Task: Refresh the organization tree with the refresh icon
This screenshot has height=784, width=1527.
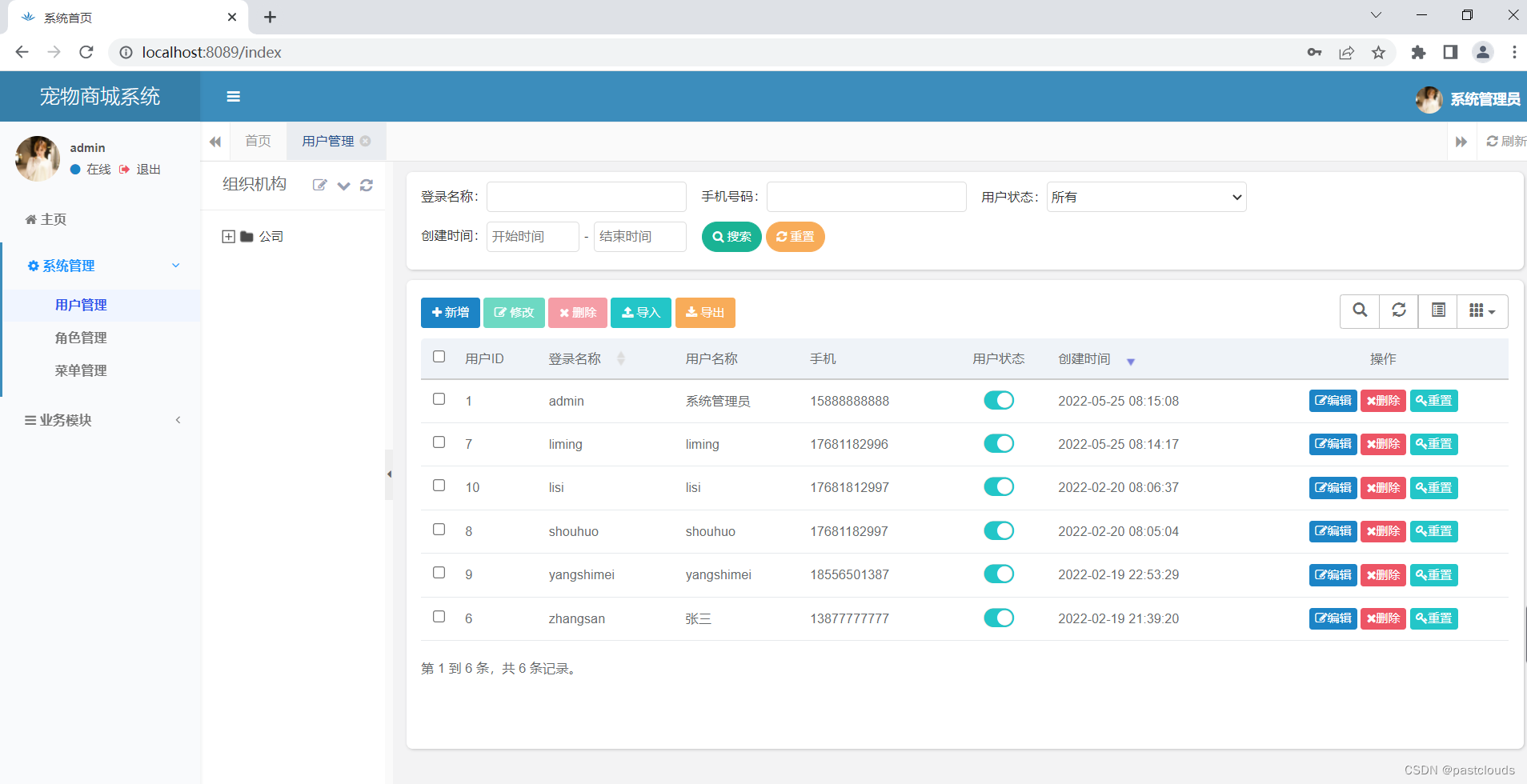Action: [x=367, y=186]
